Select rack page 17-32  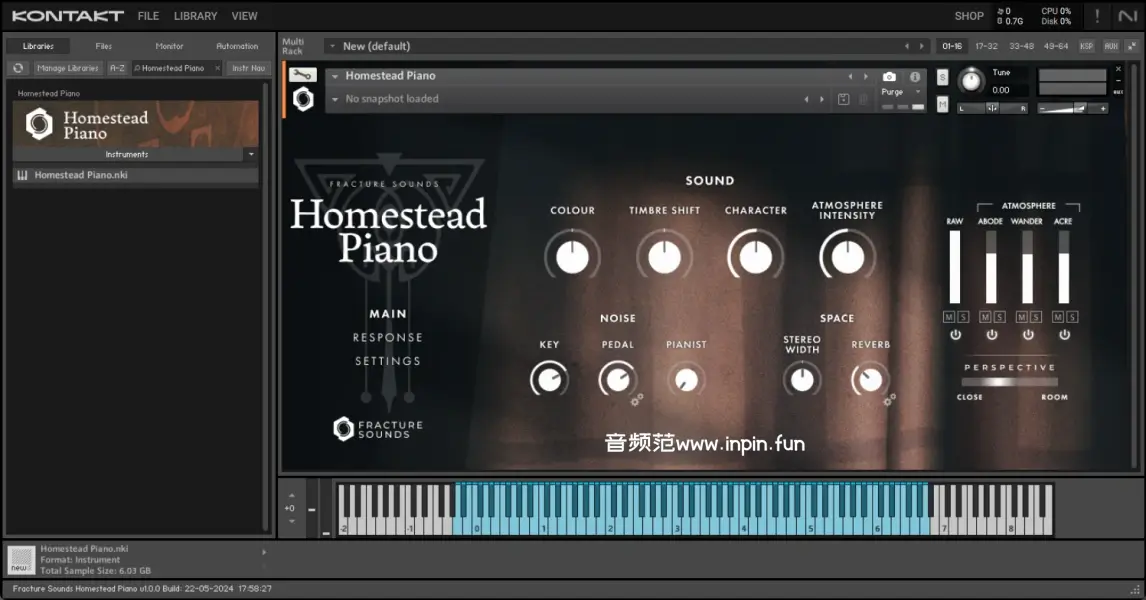click(x=986, y=46)
